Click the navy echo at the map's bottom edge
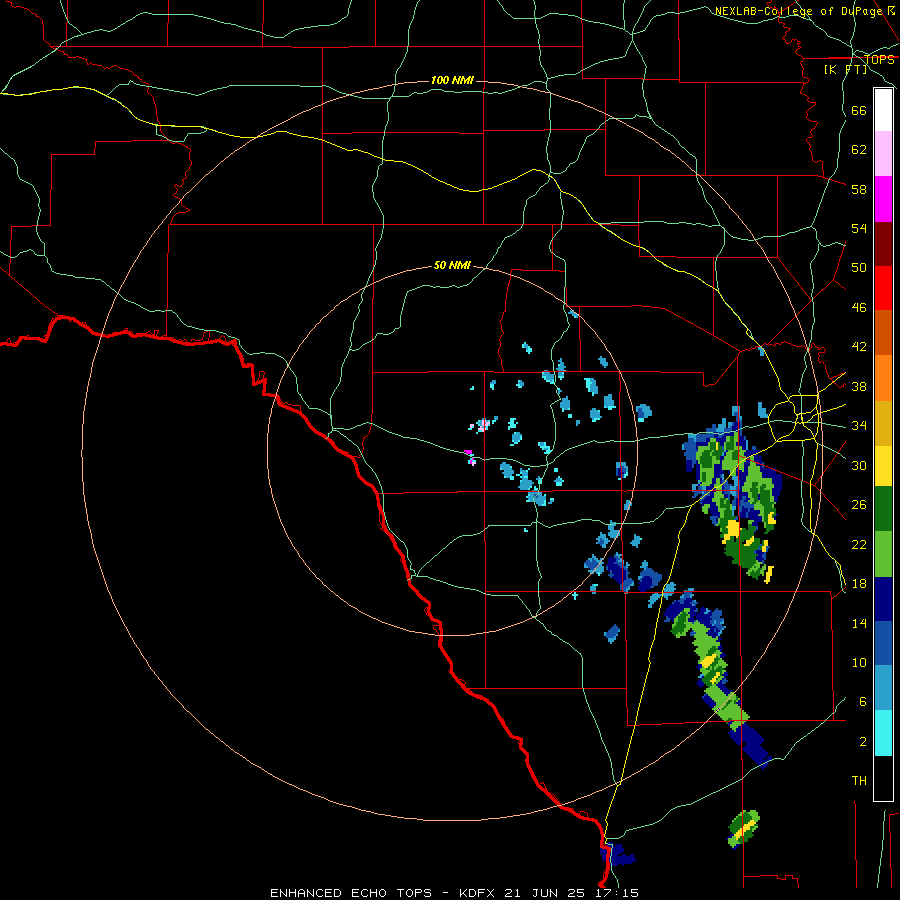Image resolution: width=900 pixels, height=900 pixels. pos(616,855)
